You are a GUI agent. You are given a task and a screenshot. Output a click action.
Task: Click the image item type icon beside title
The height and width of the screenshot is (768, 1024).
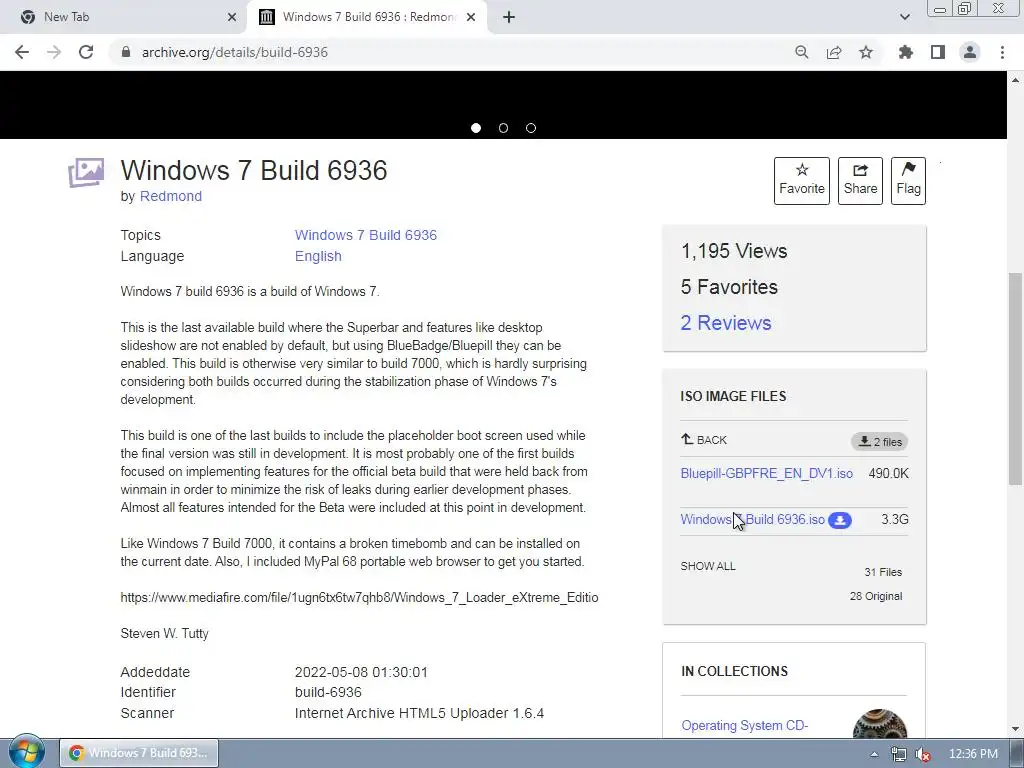pyautogui.click(x=86, y=172)
